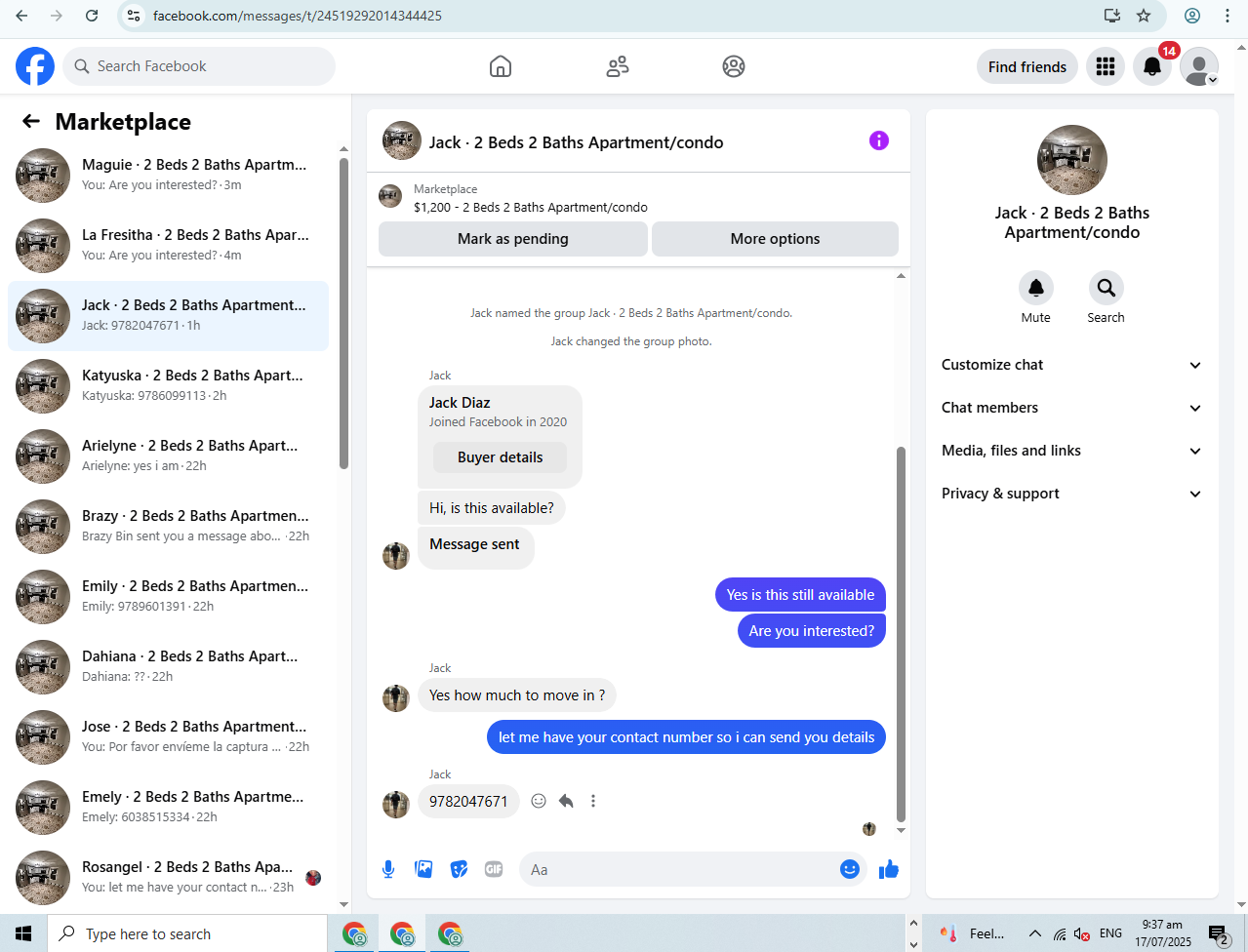Choose a sticker icon
1248x952 pixels.
(x=459, y=869)
